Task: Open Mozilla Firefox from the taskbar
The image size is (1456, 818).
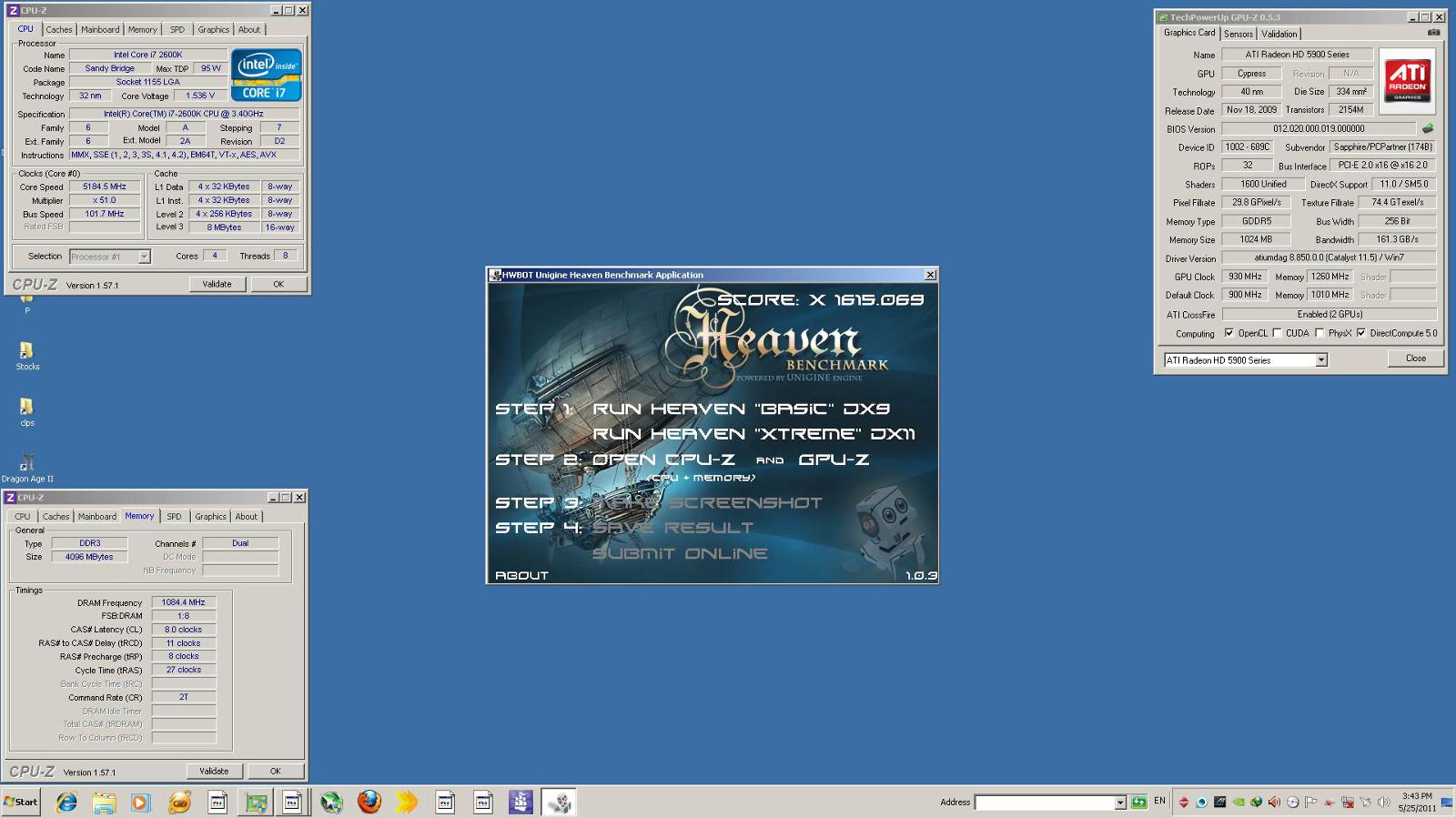Action: click(369, 802)
